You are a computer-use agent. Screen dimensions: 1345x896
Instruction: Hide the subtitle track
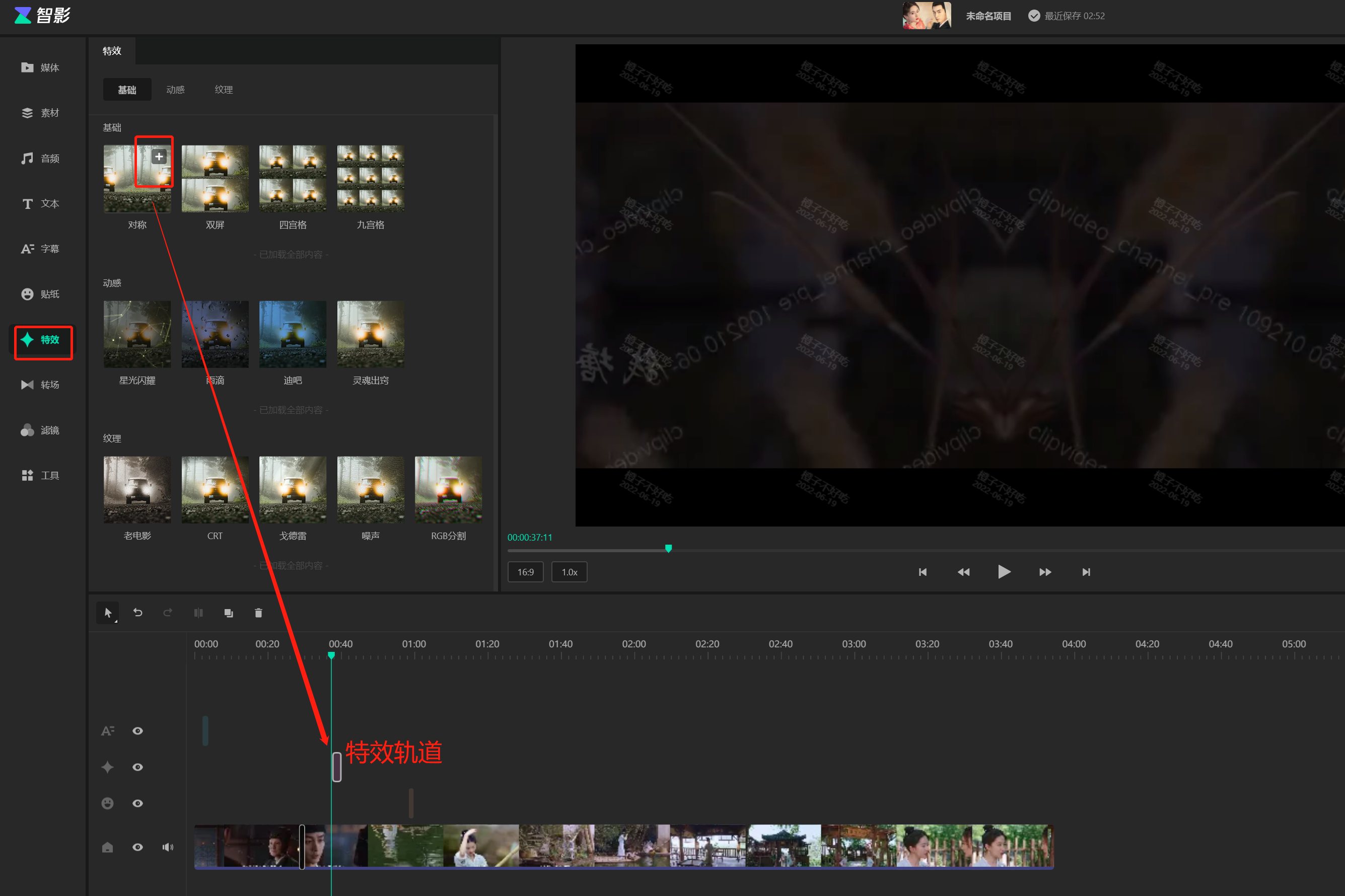(138, 731)
